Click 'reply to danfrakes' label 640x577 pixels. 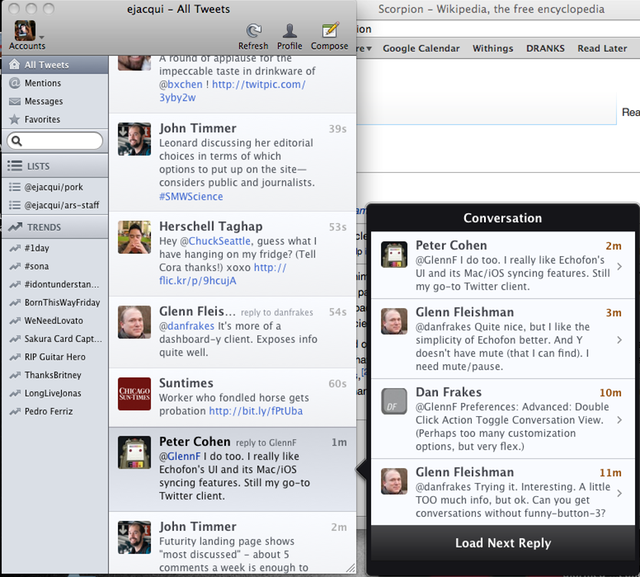[x=277, y=313]
